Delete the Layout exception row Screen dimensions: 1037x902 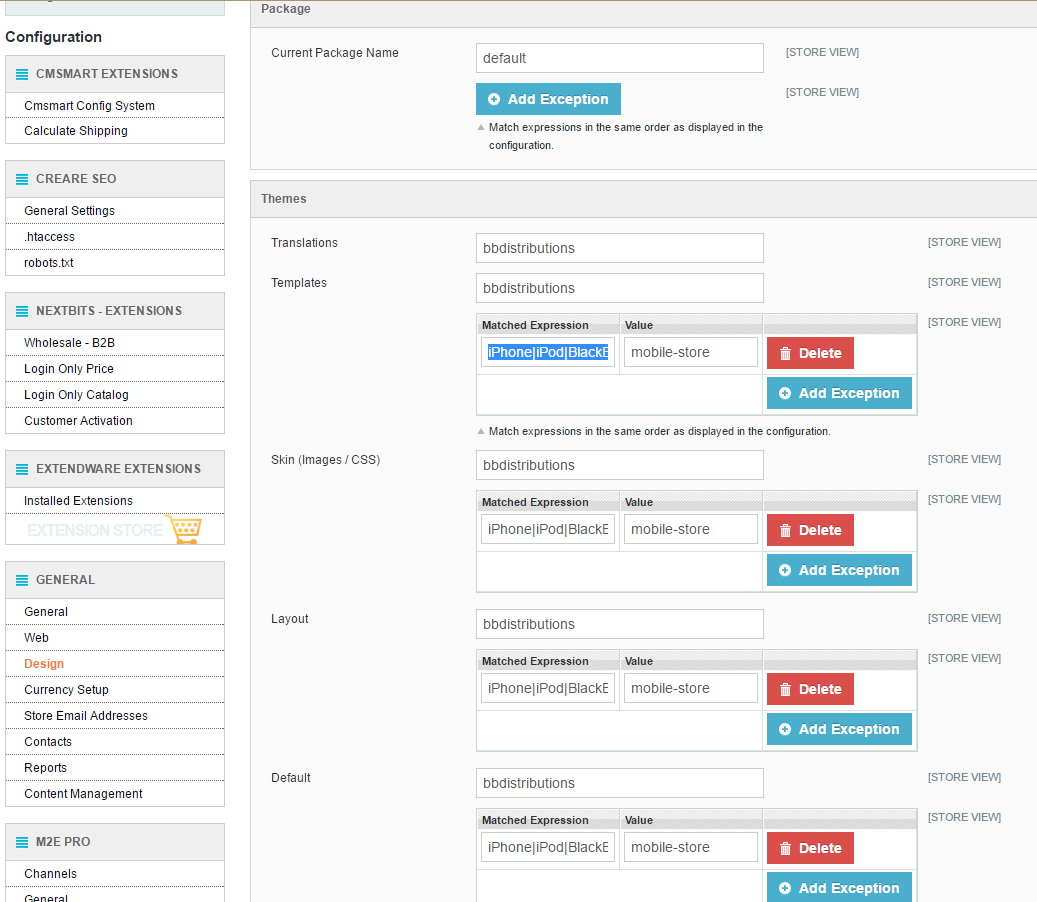810,689
